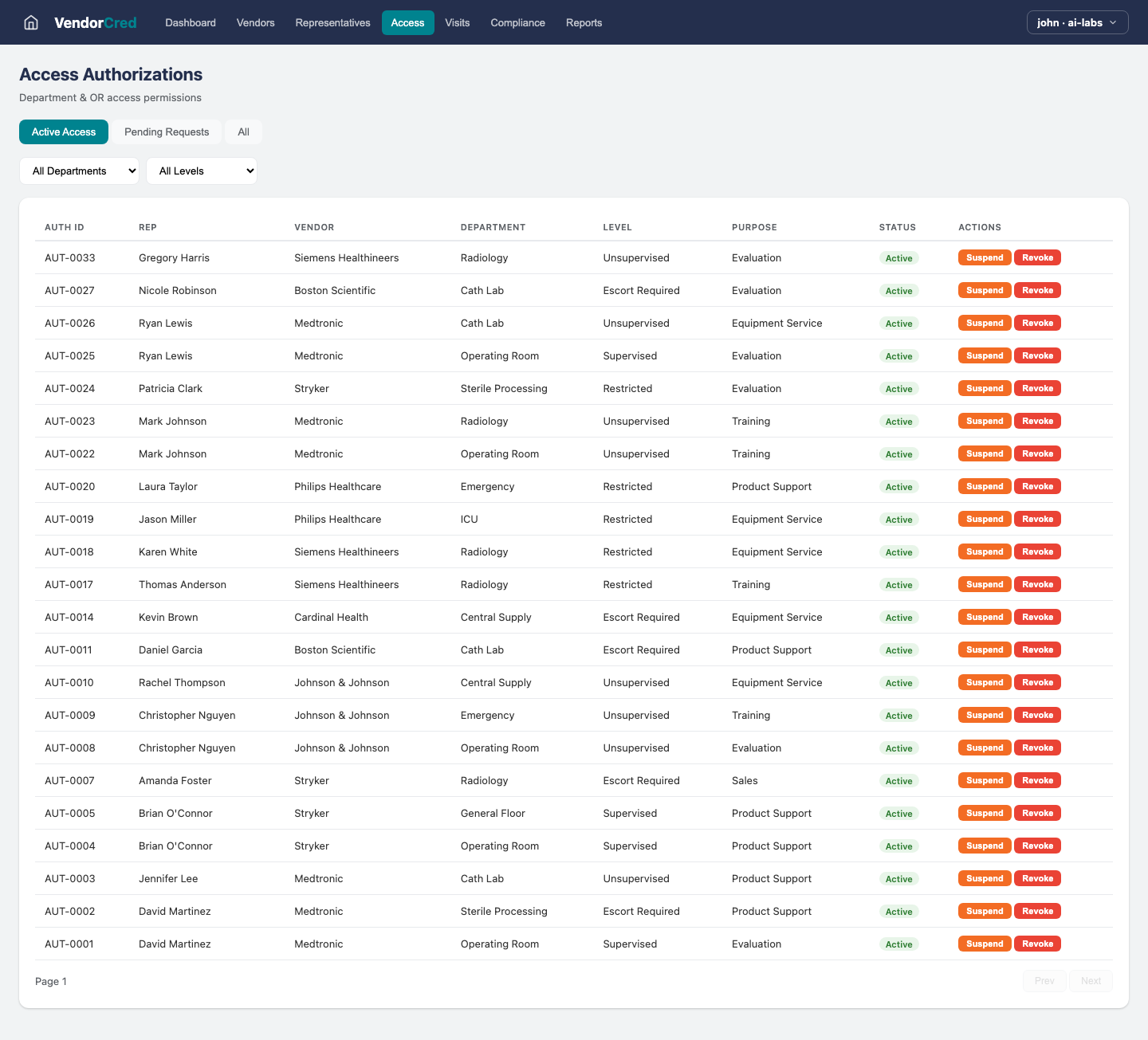Select the Representatives menu item
The image size is (1148, 1040).
(332, 22)
